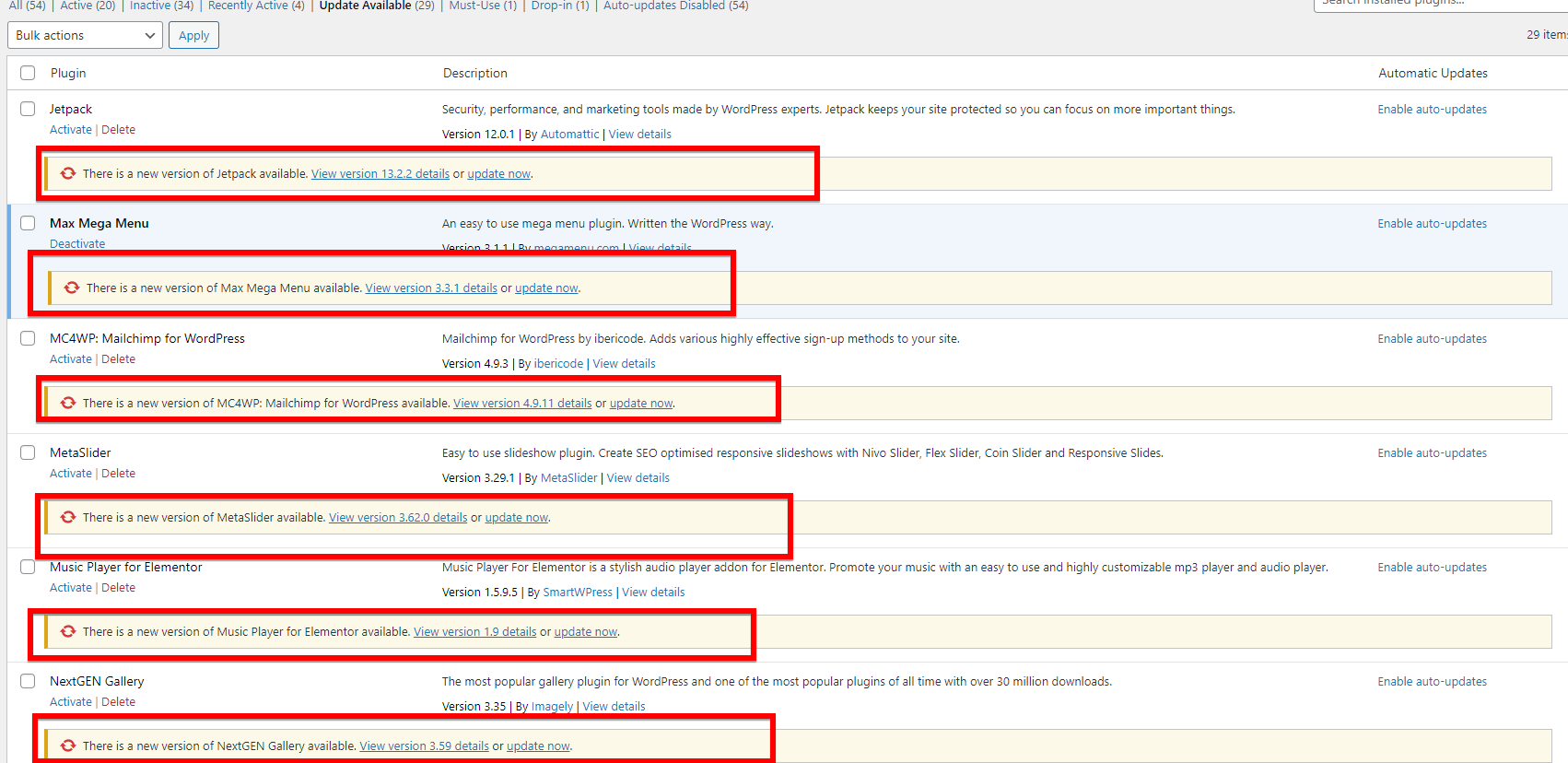Click the update icon in MC4WP notice
The image size is (1568, 763).
[x=68, y=403]
